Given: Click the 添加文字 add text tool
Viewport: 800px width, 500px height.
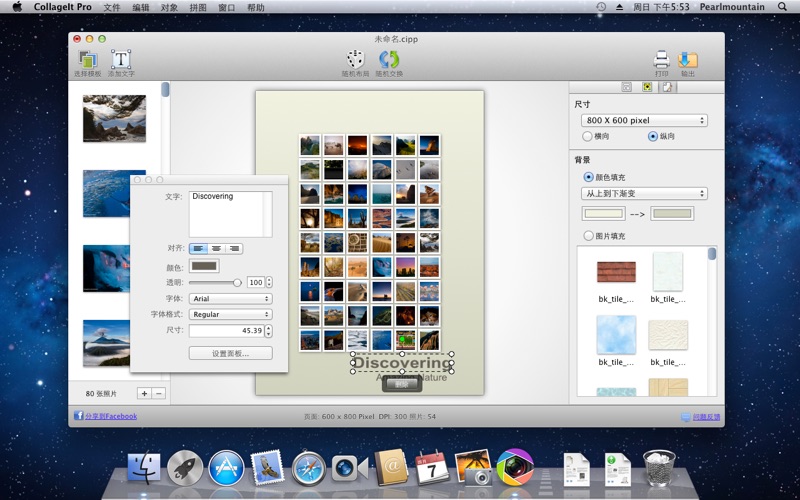Looking at the screenshot, I should (121, 60).
